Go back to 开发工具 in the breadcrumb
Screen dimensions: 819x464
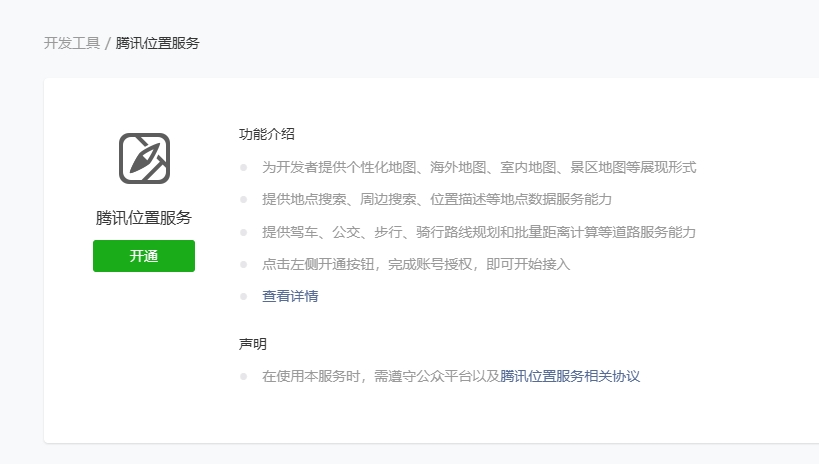(x=72, y=43)
